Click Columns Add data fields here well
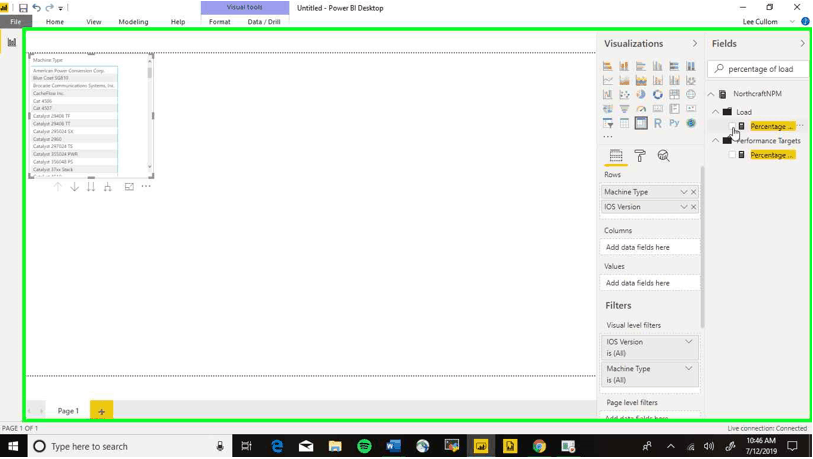The image size is (813, 459). tap(650, 247)
